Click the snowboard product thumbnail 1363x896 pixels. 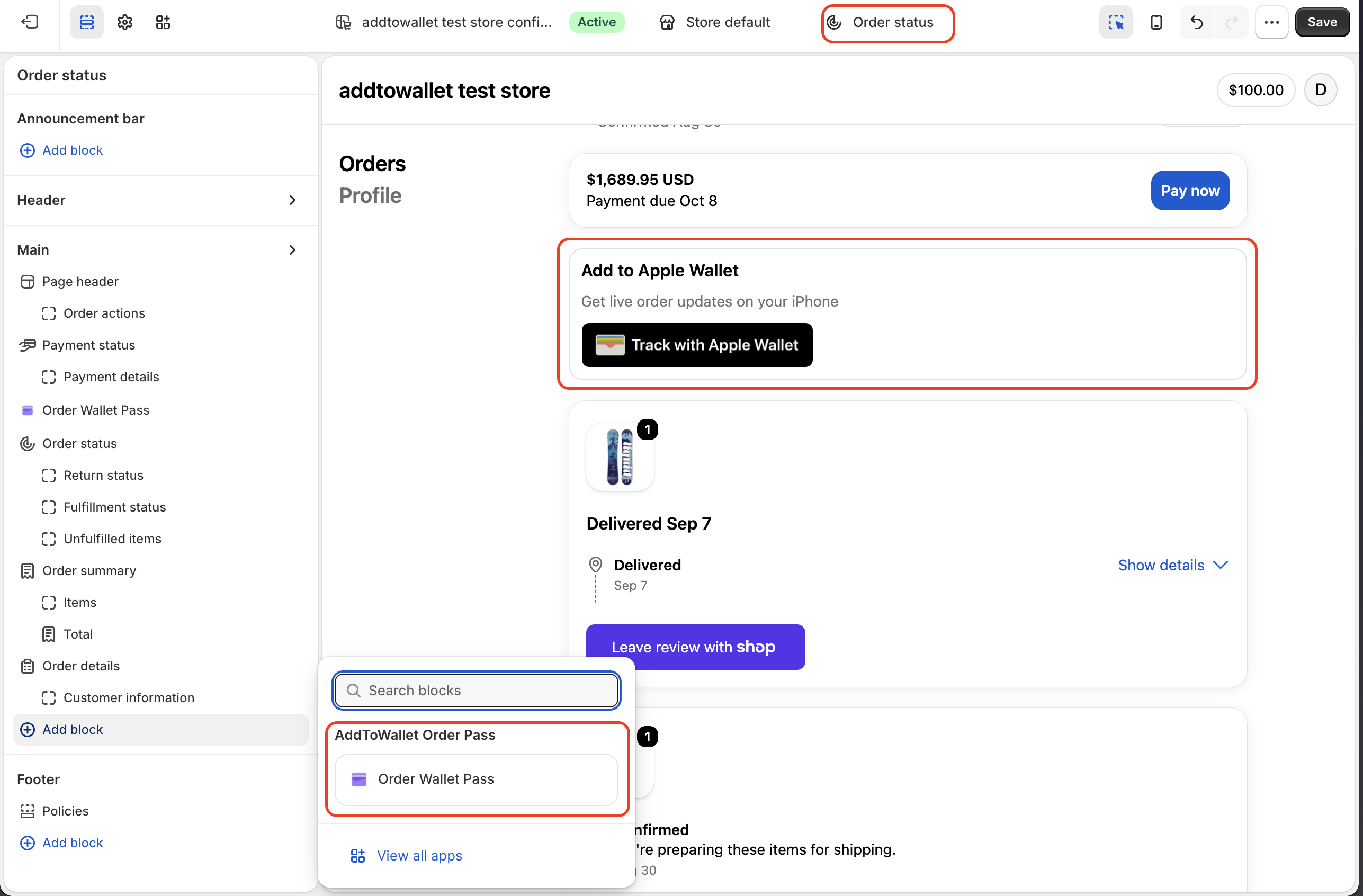(620, 457)
